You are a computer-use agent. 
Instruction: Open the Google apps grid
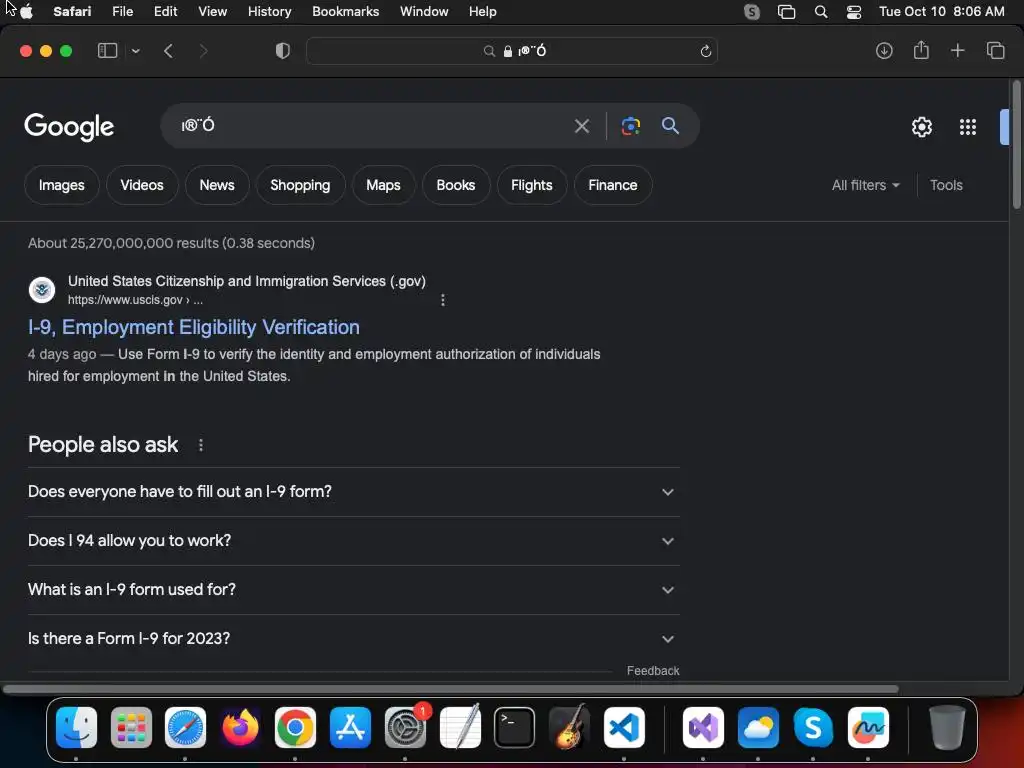point(968,127)
